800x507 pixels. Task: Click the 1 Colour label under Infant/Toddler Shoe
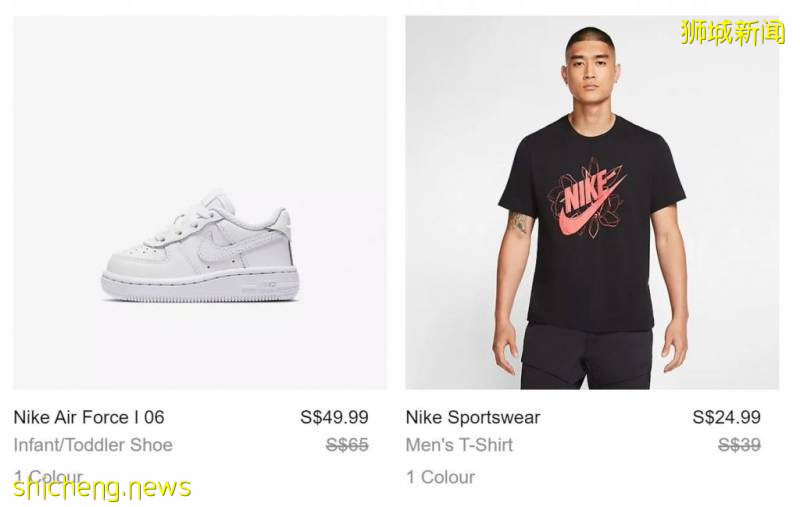48,476
